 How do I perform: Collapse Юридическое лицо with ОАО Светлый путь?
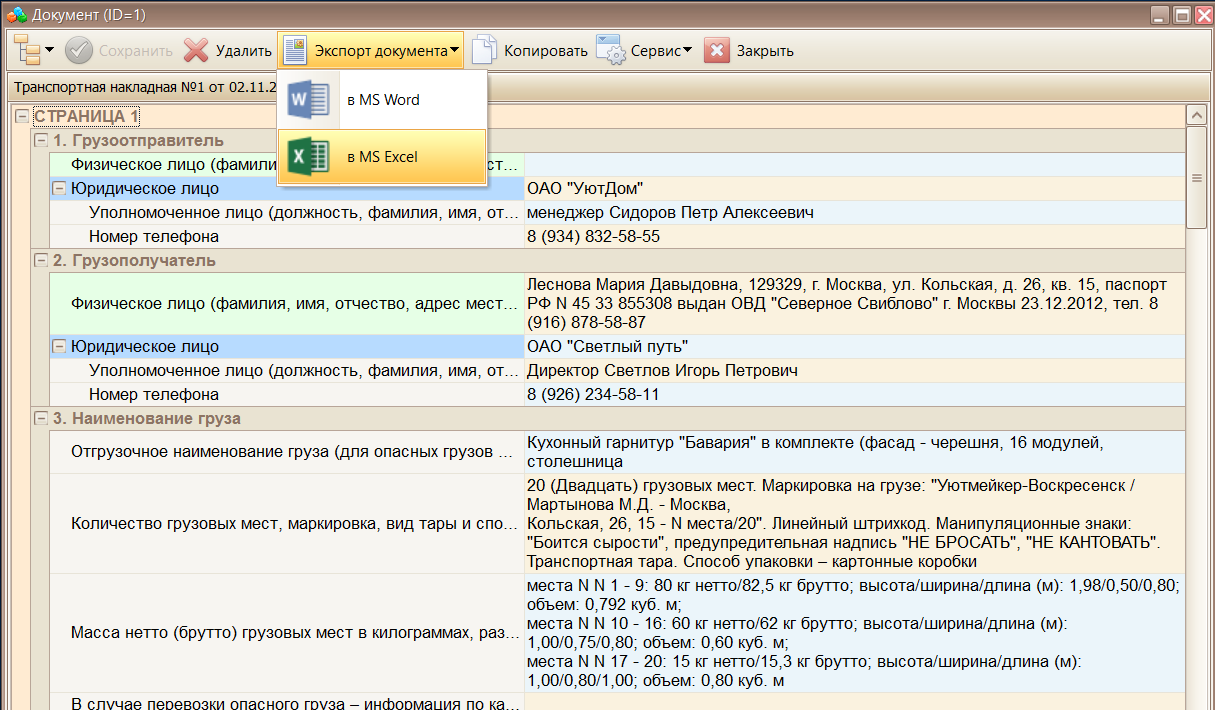[59, 346]
